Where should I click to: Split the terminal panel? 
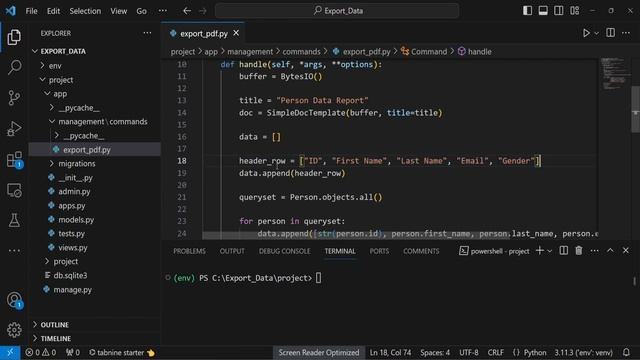coord(563,251)
